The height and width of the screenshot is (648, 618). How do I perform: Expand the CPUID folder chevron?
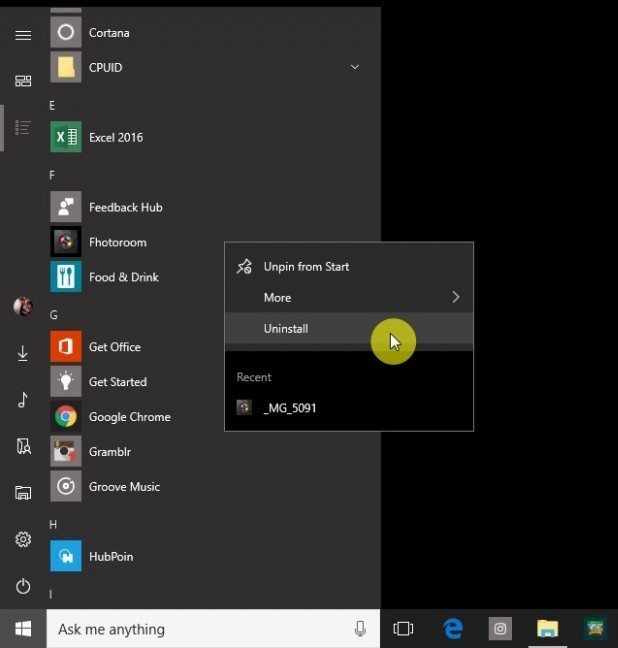(x=354, y=67)
